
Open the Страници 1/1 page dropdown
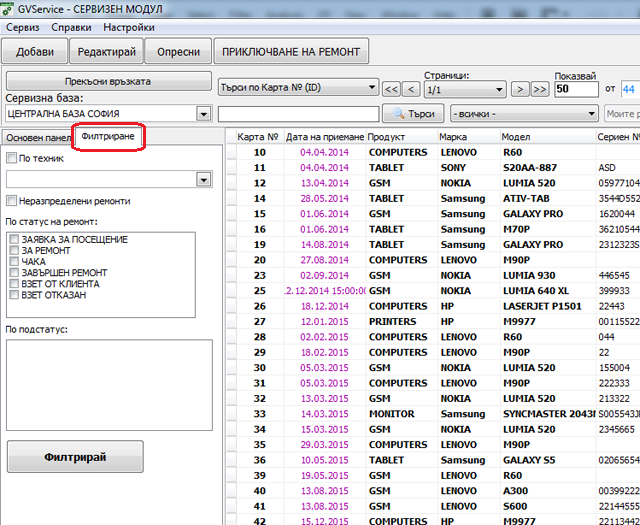point(465,89)
